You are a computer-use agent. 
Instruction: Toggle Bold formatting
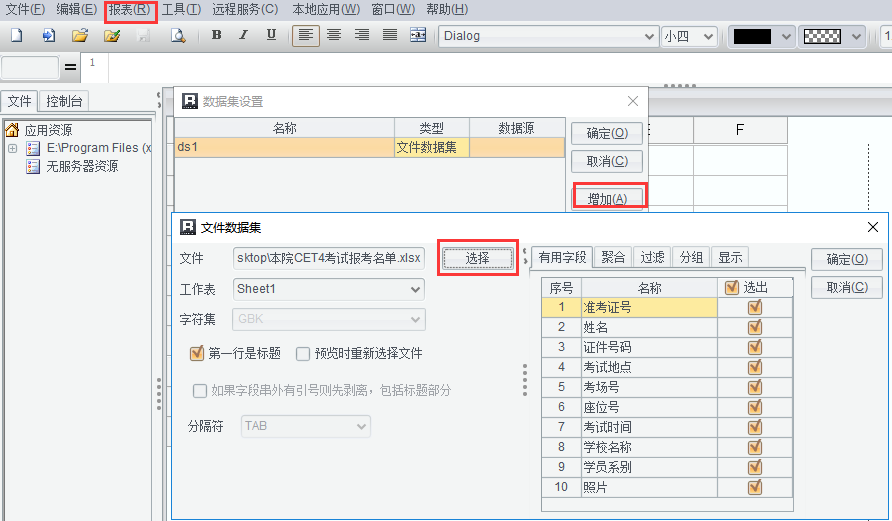point(216,35)
